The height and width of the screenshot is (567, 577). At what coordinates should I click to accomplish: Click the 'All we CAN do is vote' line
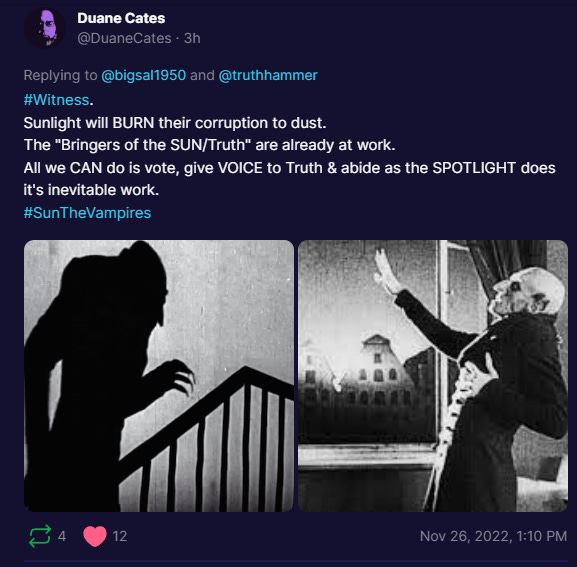click(289, 168)
